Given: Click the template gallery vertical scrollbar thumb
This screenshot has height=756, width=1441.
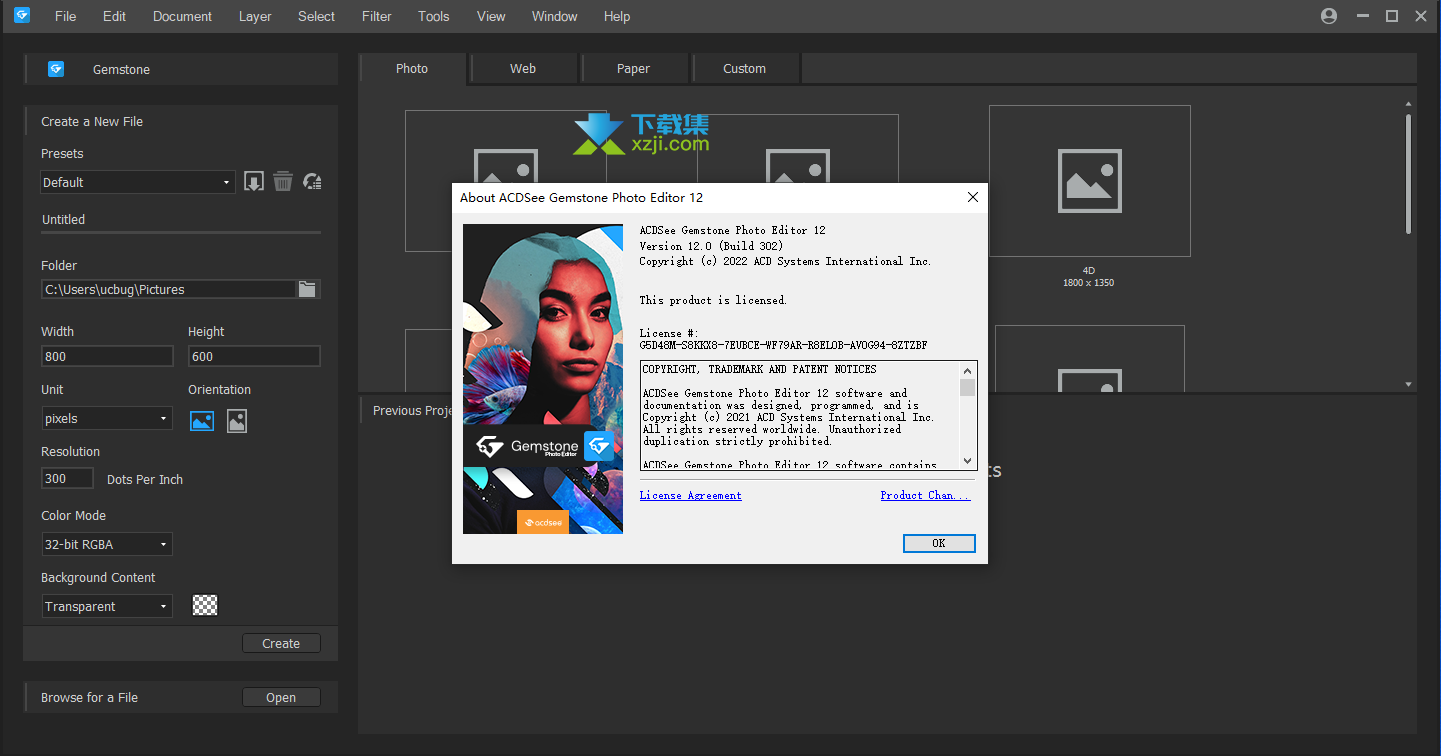Looking at the screenshot, I should tap(1409, 173).
